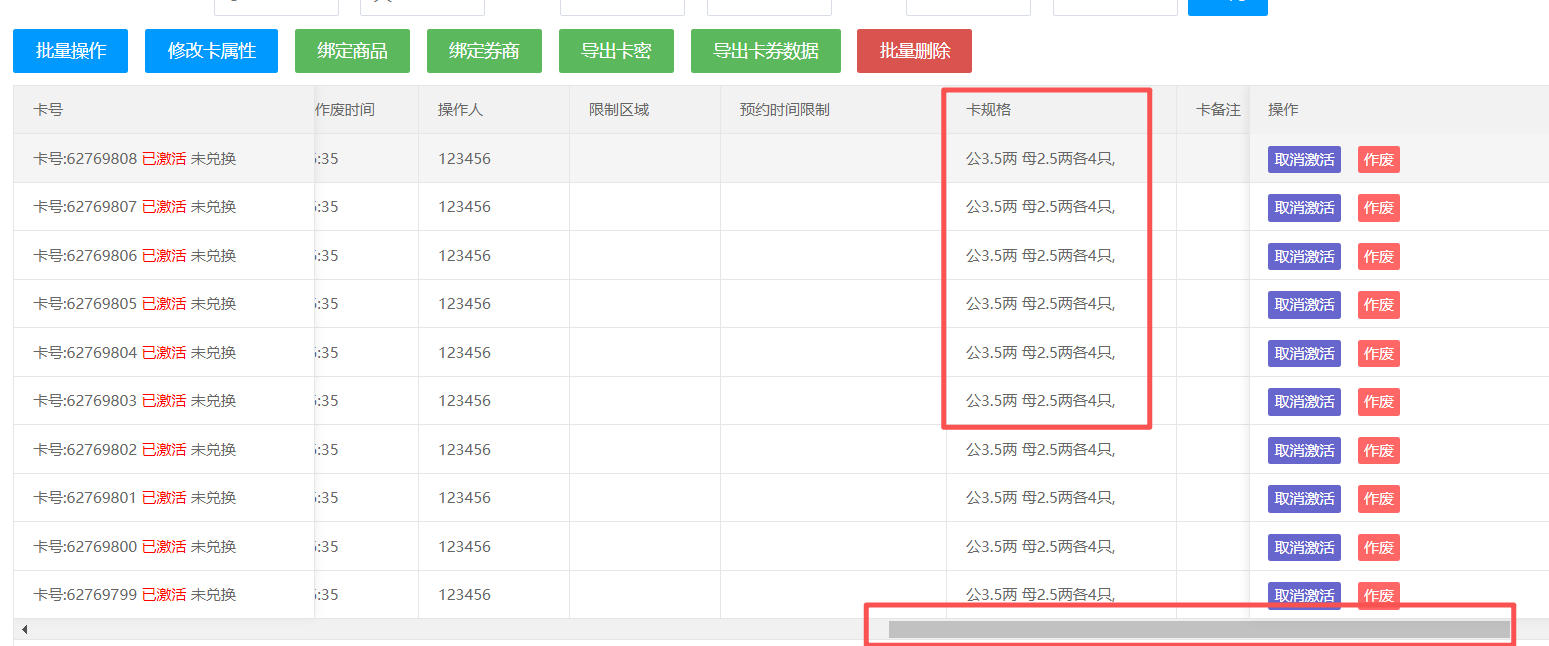Click the 操作人 column header
Image resolution: width=1549 pixels, height=646 pixels.
click(x=460, y=110)
